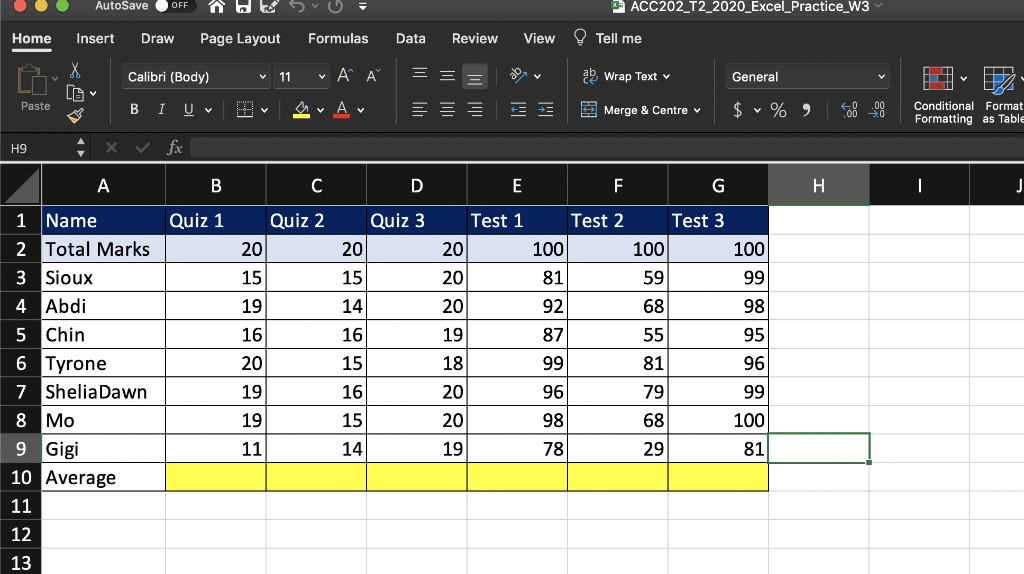Apply percent style
This screenshot has height=574, width=1024.
coord(778,110)
